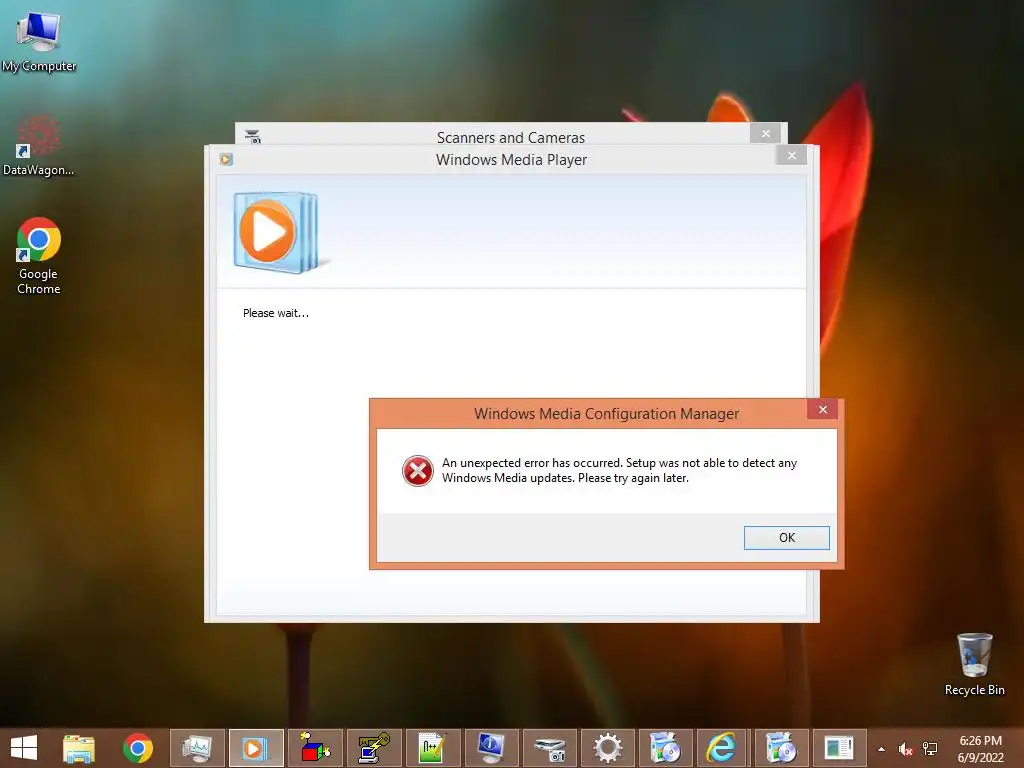The width and height of the screenshot is (1024, 768).
Task: Click the Windows Media Player title bar icon
Action: click(x=226, y=159)
